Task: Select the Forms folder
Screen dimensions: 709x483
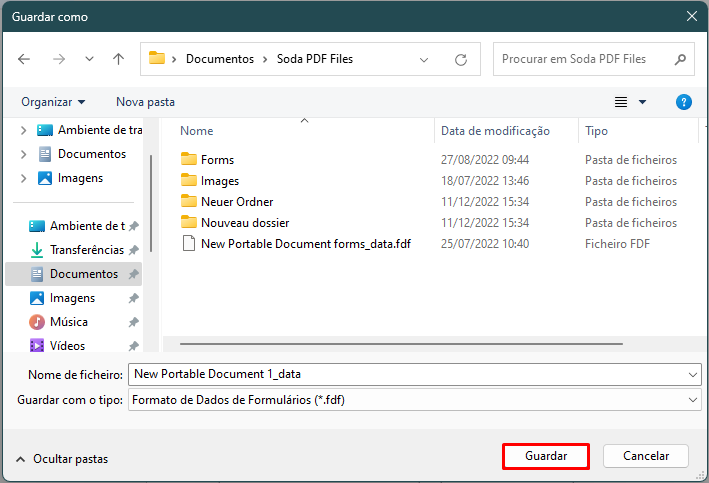Action: 217,160
